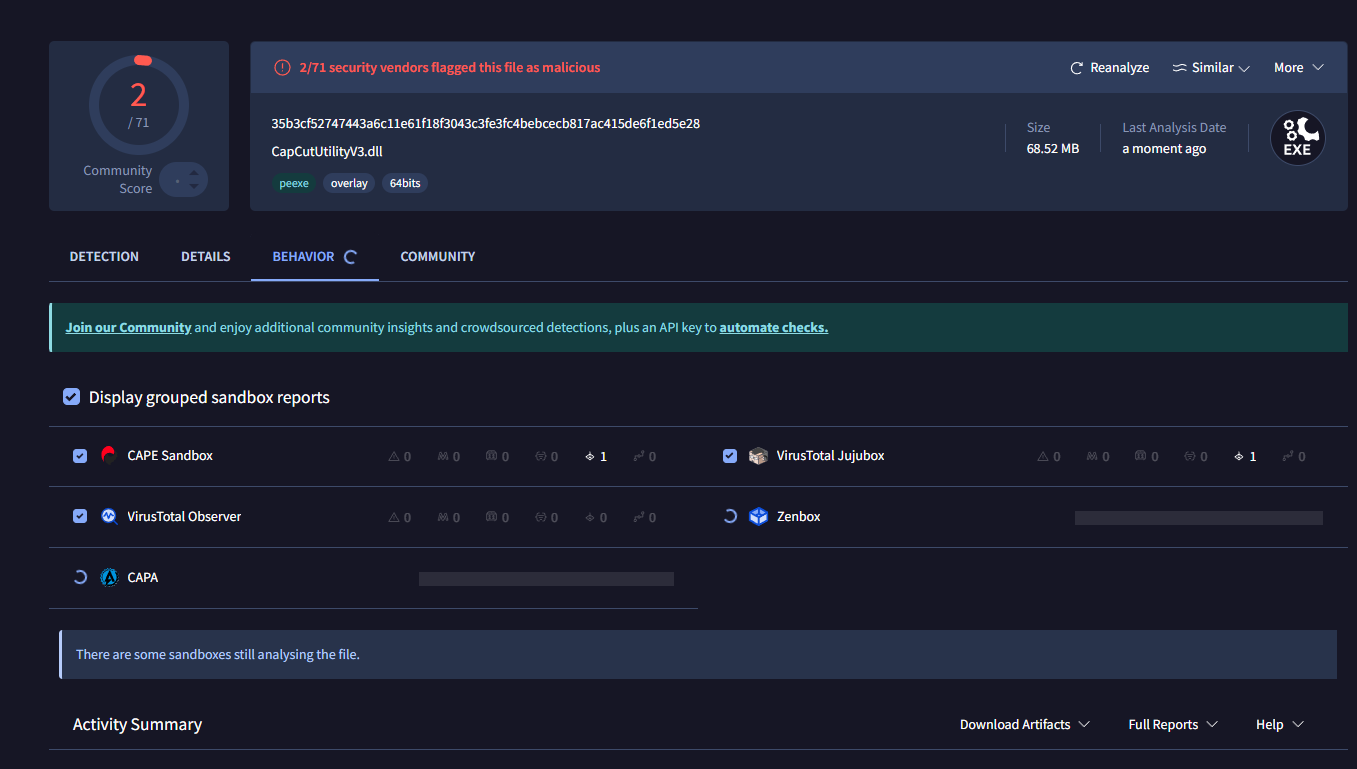Viewport: 1357px width, 769px height.
Task: Open the Similar dropdown
Action: [x=1210, y=67]
